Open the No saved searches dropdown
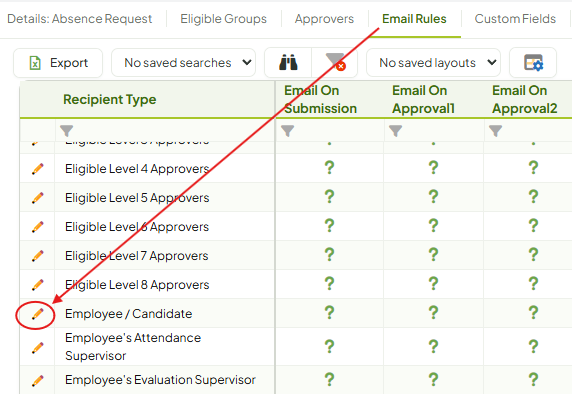 pyautogui.click(x=183, y=63)
